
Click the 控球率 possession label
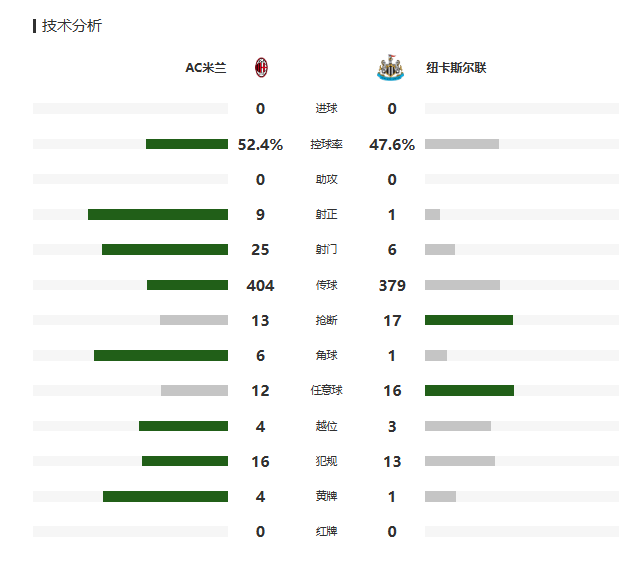click(326, 144)
